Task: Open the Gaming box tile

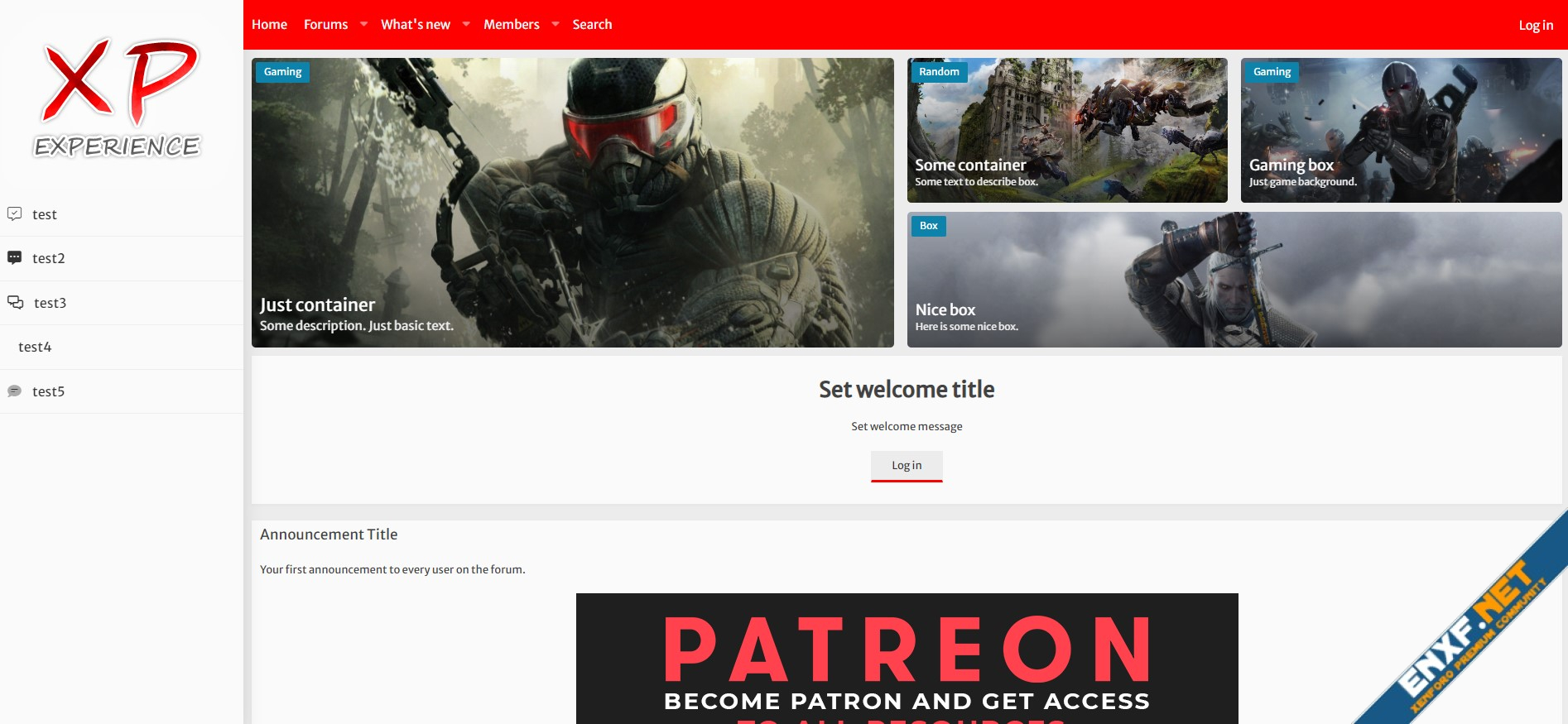Action: point(1400,130)
